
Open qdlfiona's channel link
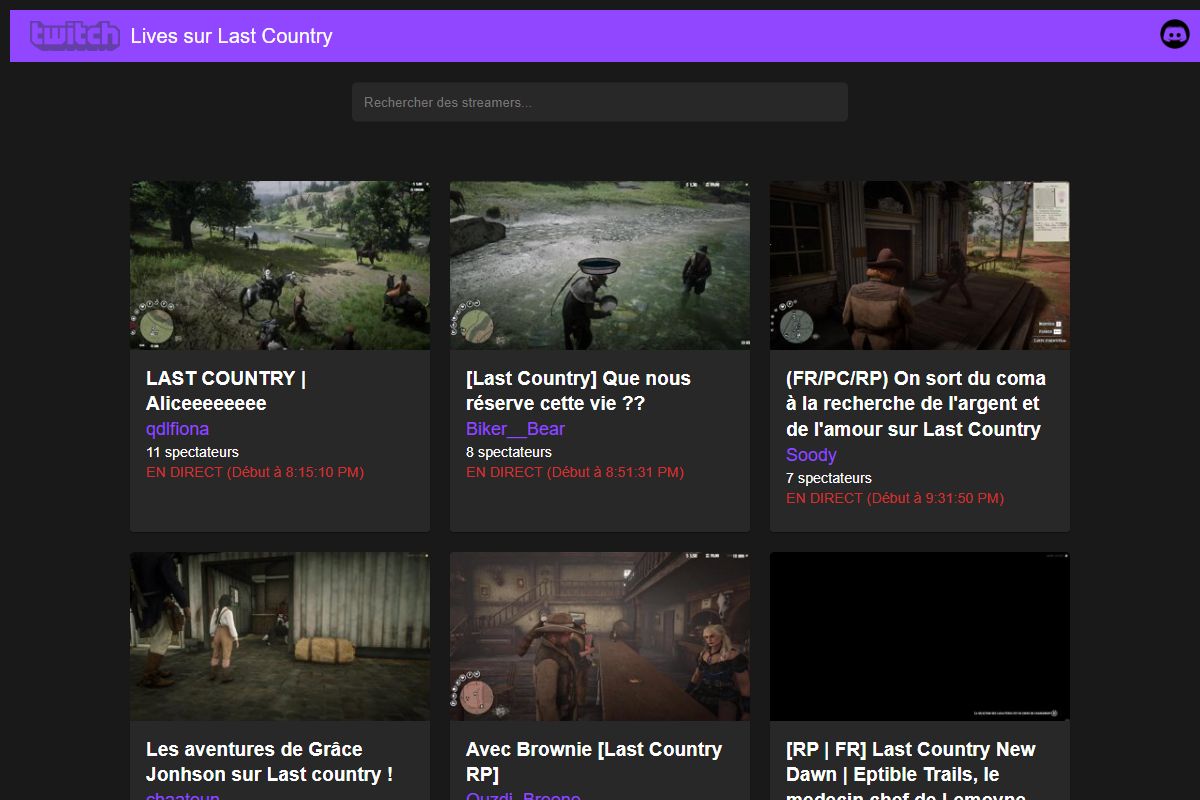click(177, 428)
